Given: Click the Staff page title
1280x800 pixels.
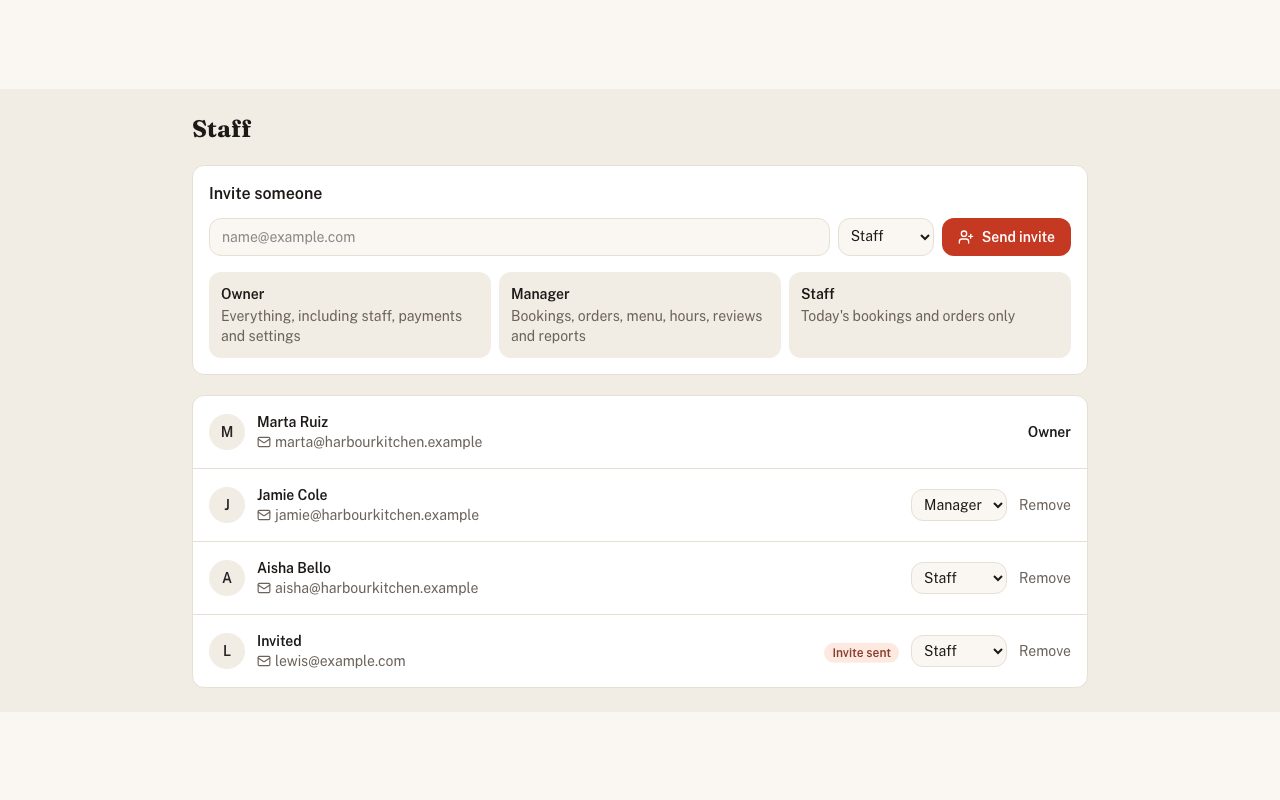Looking at the screenshot, I should pos(222,129).
